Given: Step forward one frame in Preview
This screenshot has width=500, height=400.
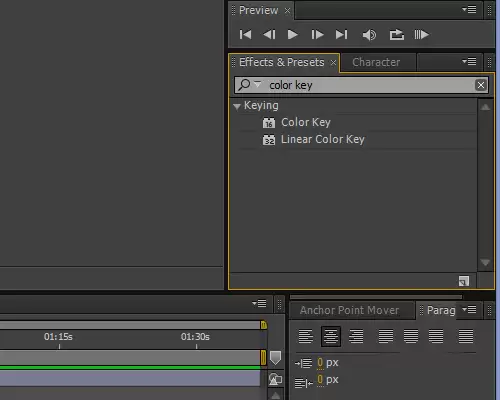Looking at the screenshot, I should (317, 35).
